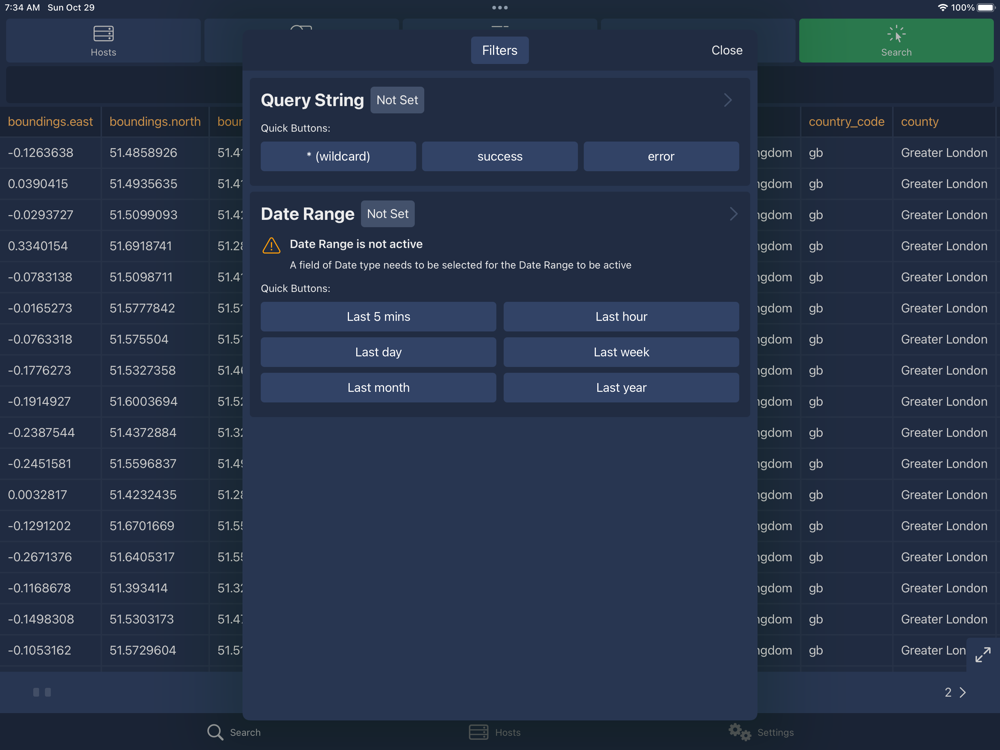Expand the Query String chevron
Viewport: 1000px width, 750px height.
coord(728,100)
